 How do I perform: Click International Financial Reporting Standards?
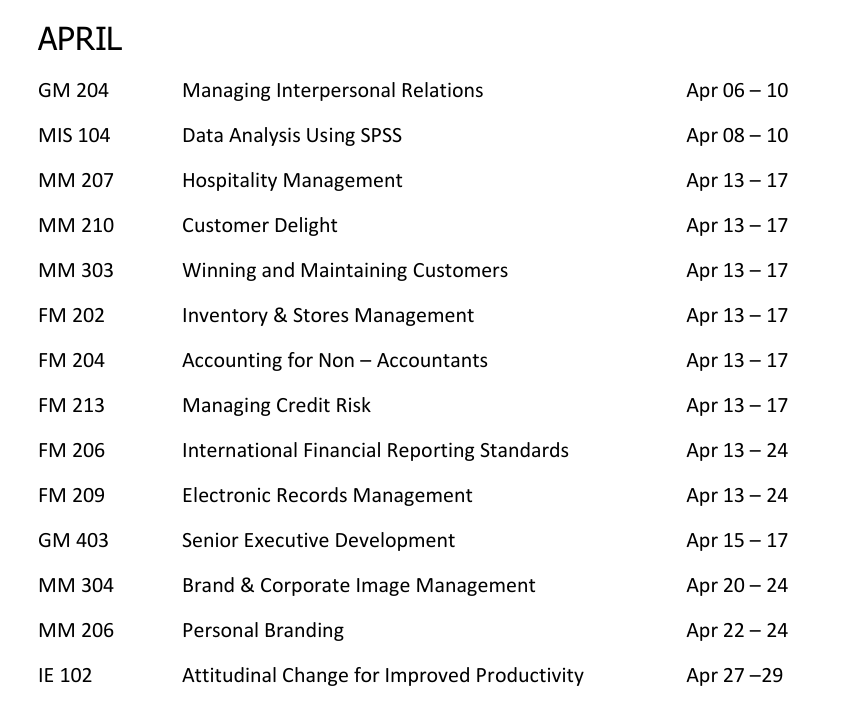(375, 450)
